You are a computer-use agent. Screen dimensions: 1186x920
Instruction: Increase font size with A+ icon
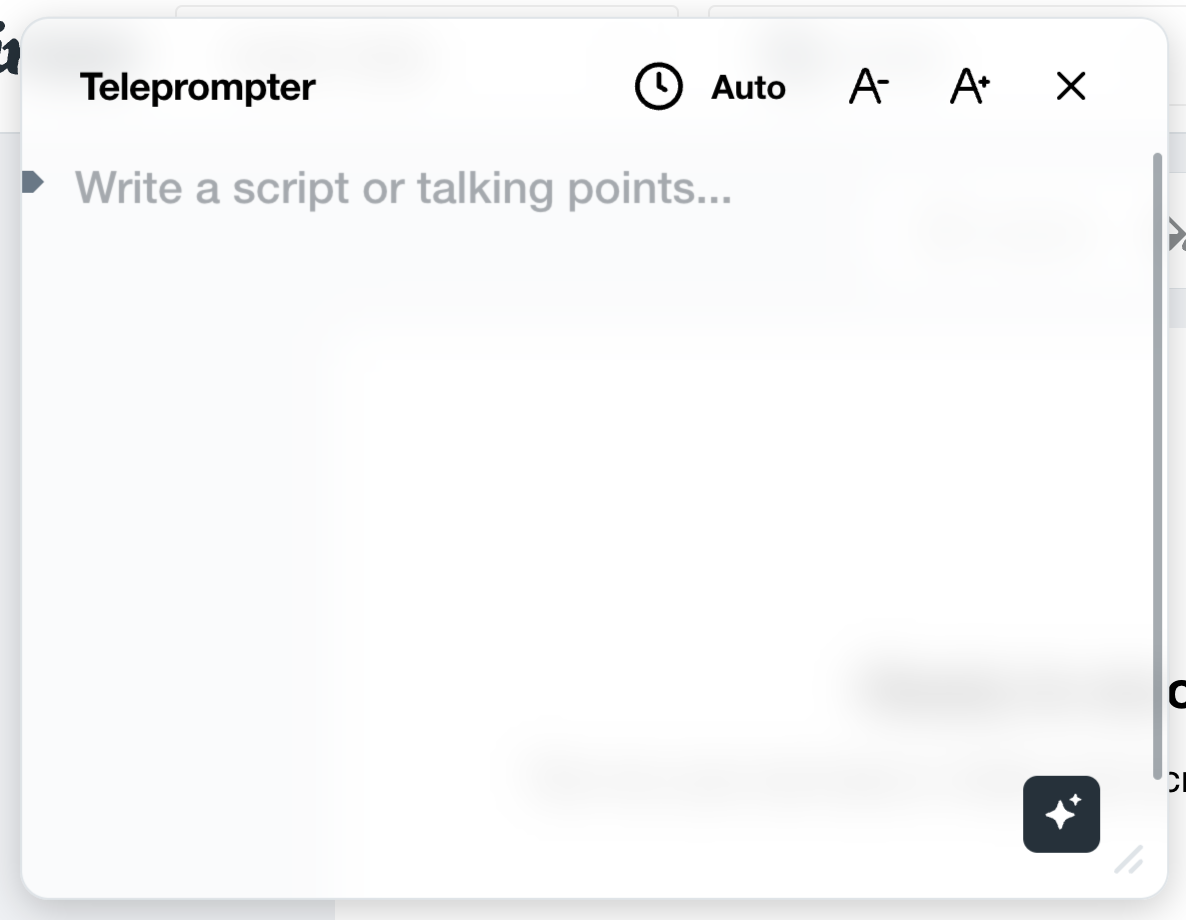click(969, 87)
